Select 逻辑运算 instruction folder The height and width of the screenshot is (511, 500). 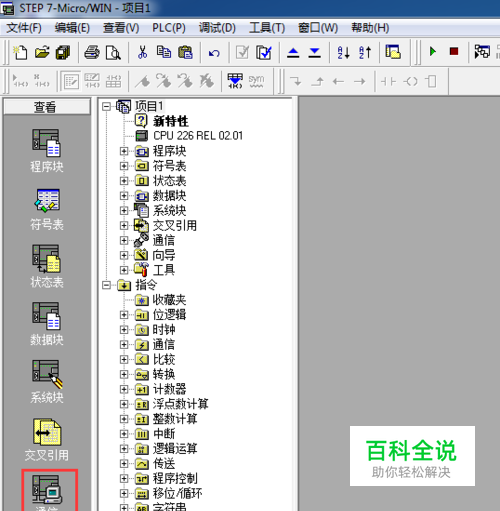coord(175,449)
